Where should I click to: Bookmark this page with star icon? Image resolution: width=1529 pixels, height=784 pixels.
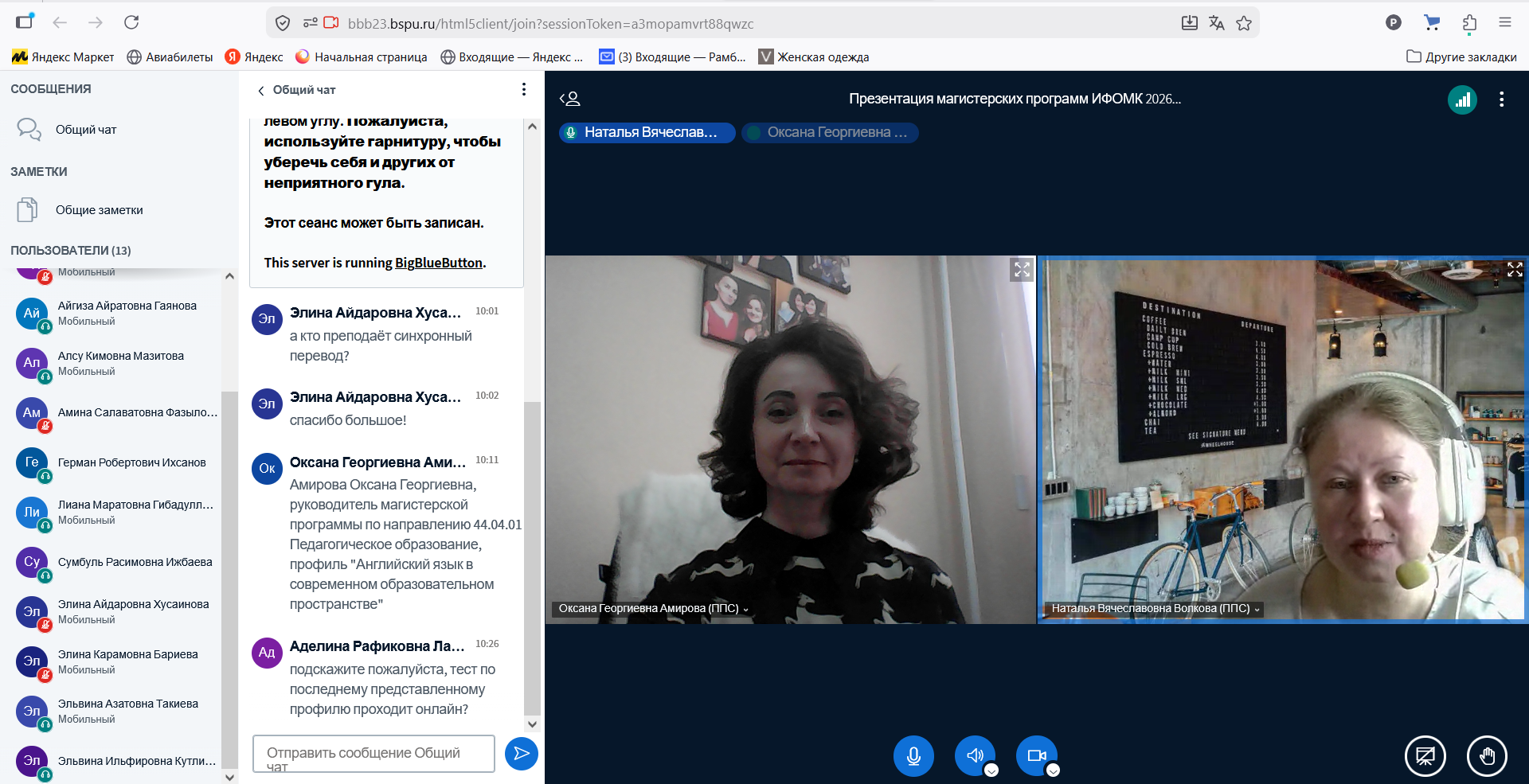coord(1244,23)
